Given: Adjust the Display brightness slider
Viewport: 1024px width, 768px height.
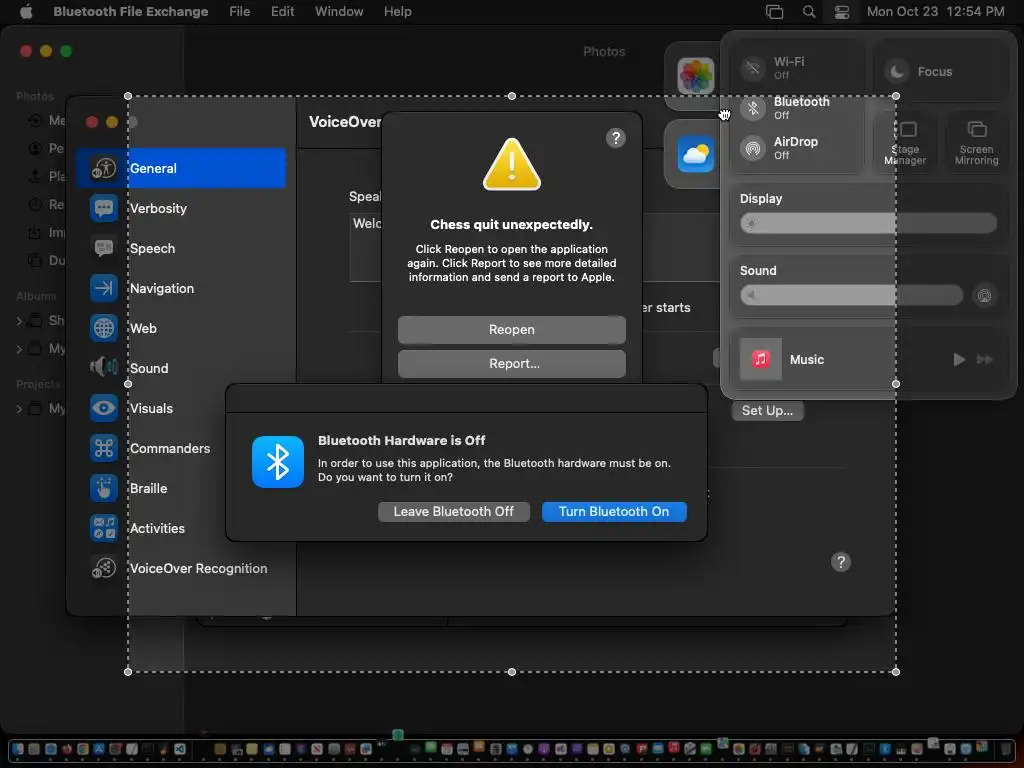Looking at the screenshot, I should [x=868, y=223].
